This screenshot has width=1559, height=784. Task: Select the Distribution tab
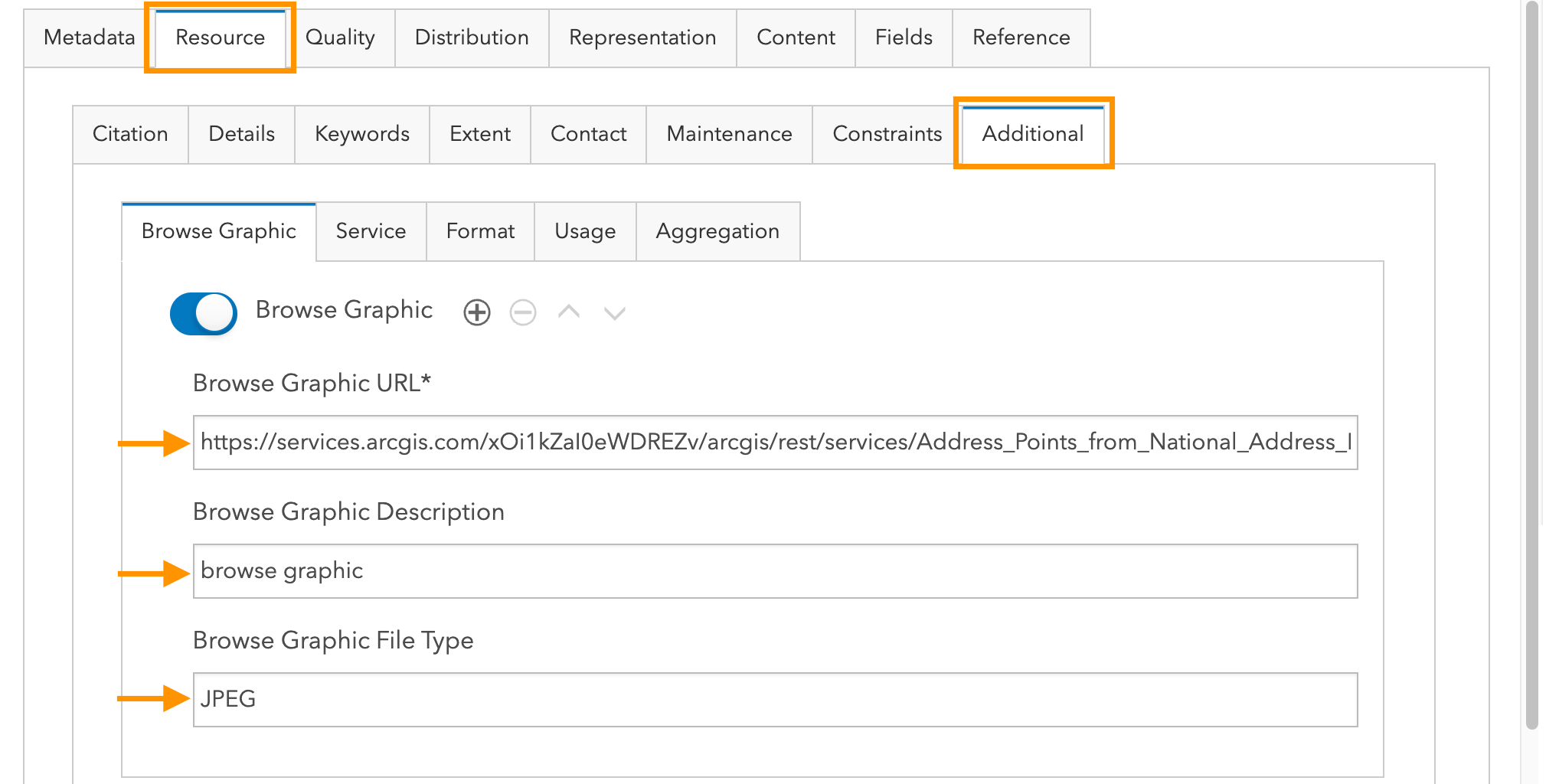(471, 38)
